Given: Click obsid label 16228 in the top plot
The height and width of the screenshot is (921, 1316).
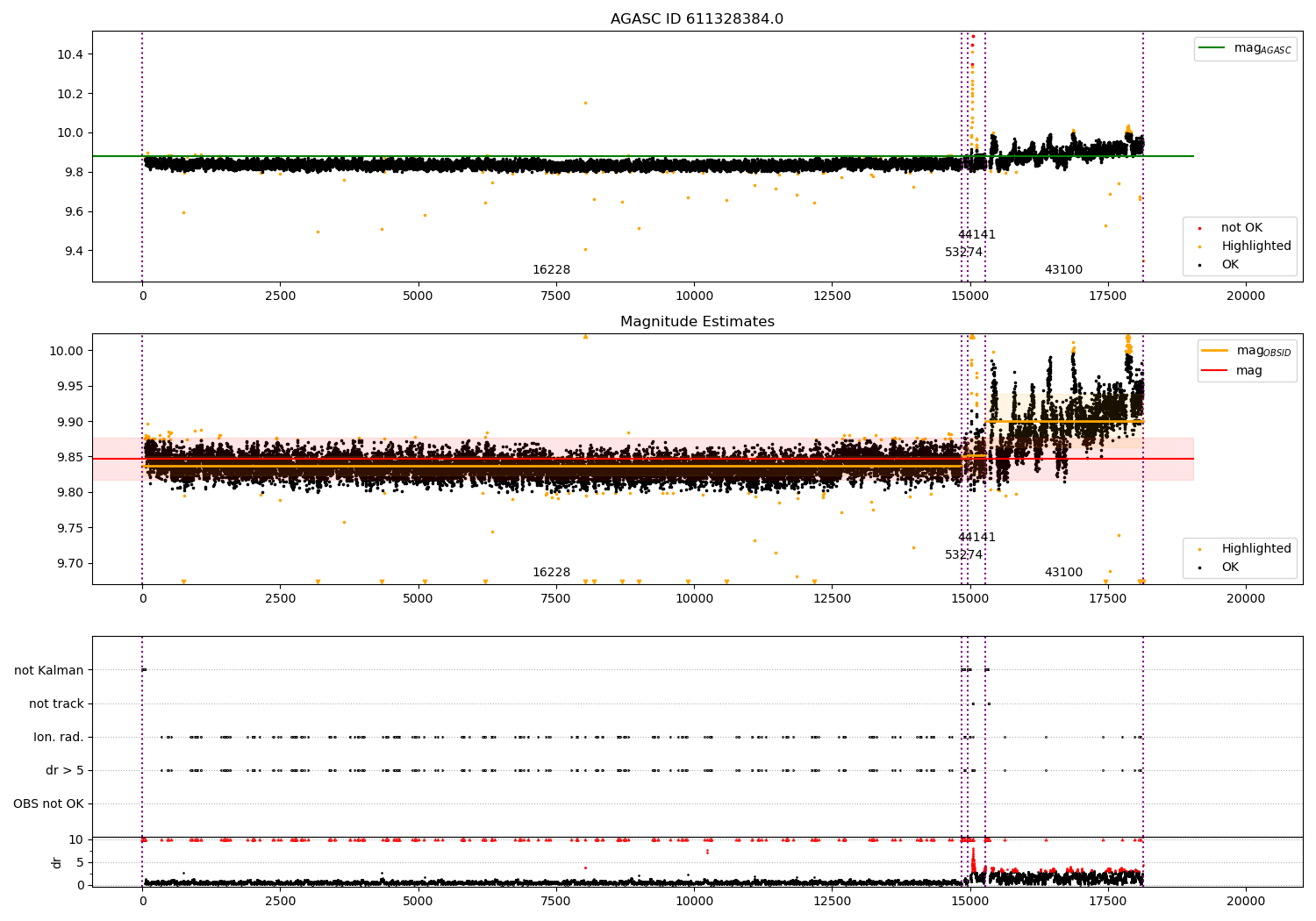Looking at the screenshot, I should click(x=551, y=270).
